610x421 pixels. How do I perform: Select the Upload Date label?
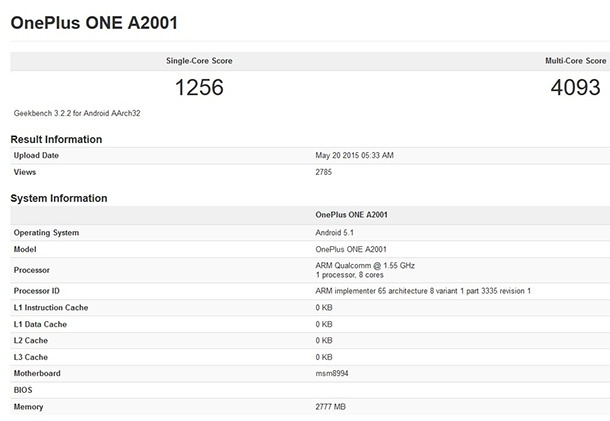pyautogui.click(x=36, y=155)
